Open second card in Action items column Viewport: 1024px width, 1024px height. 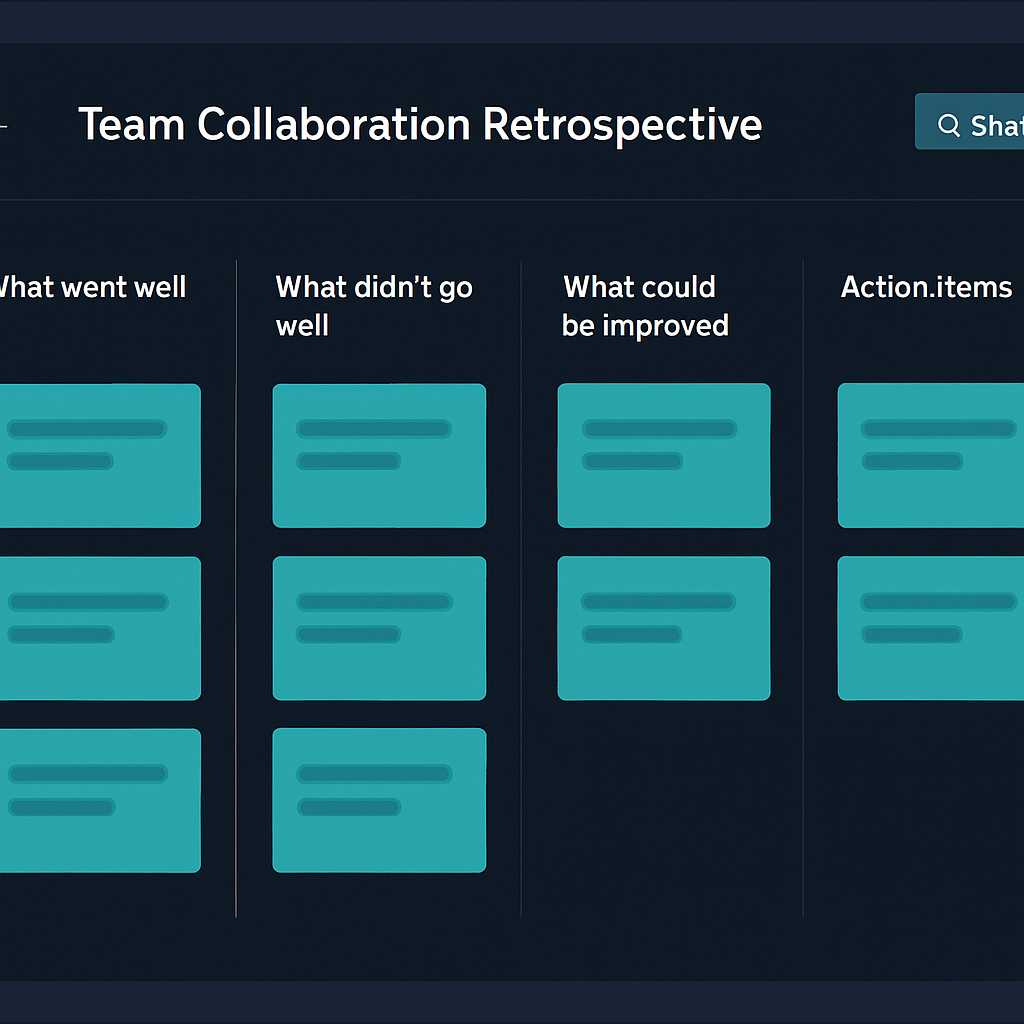[x=931, y=628]
